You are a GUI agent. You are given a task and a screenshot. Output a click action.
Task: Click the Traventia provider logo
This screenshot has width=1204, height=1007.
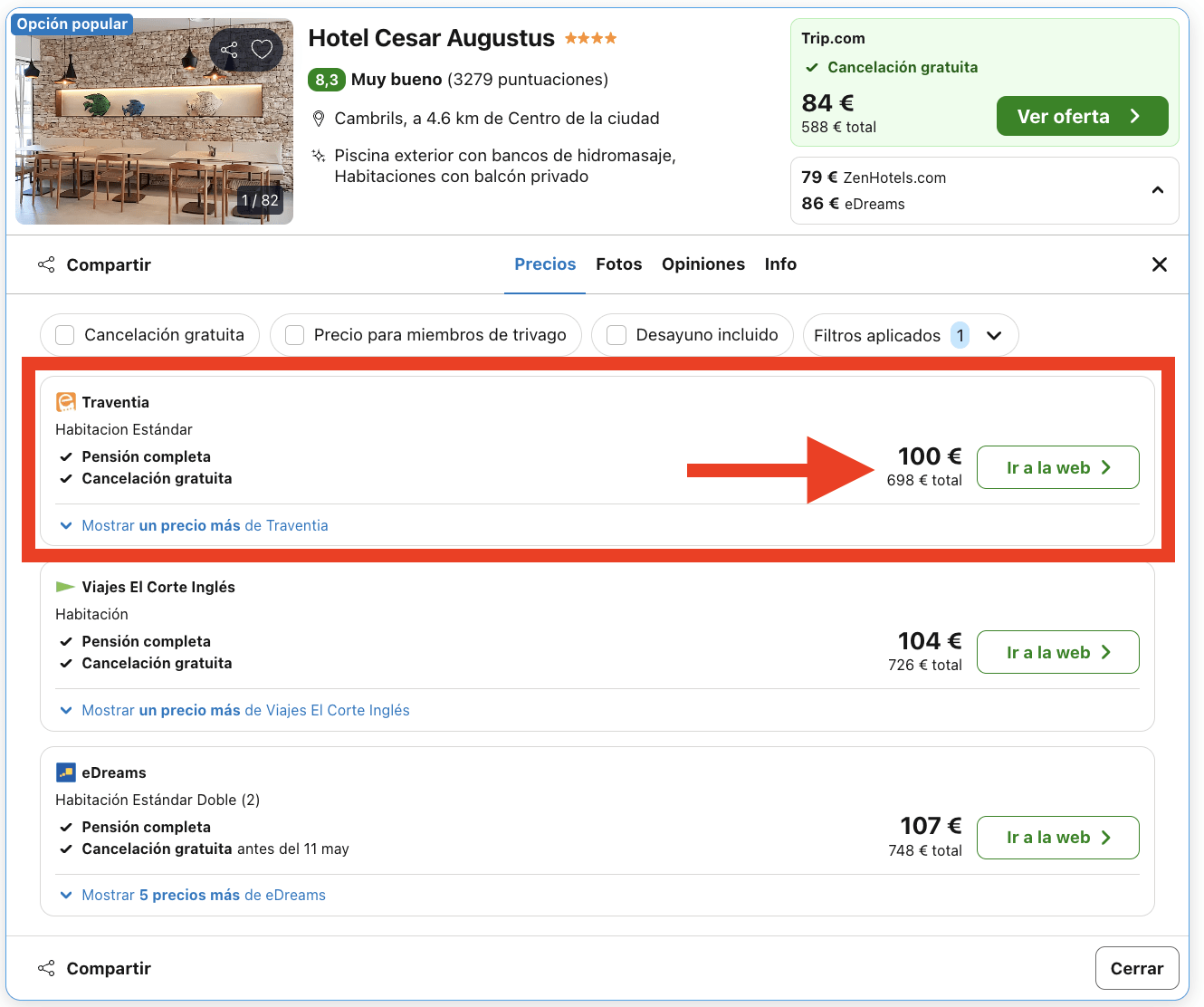[x=64, y=401]
